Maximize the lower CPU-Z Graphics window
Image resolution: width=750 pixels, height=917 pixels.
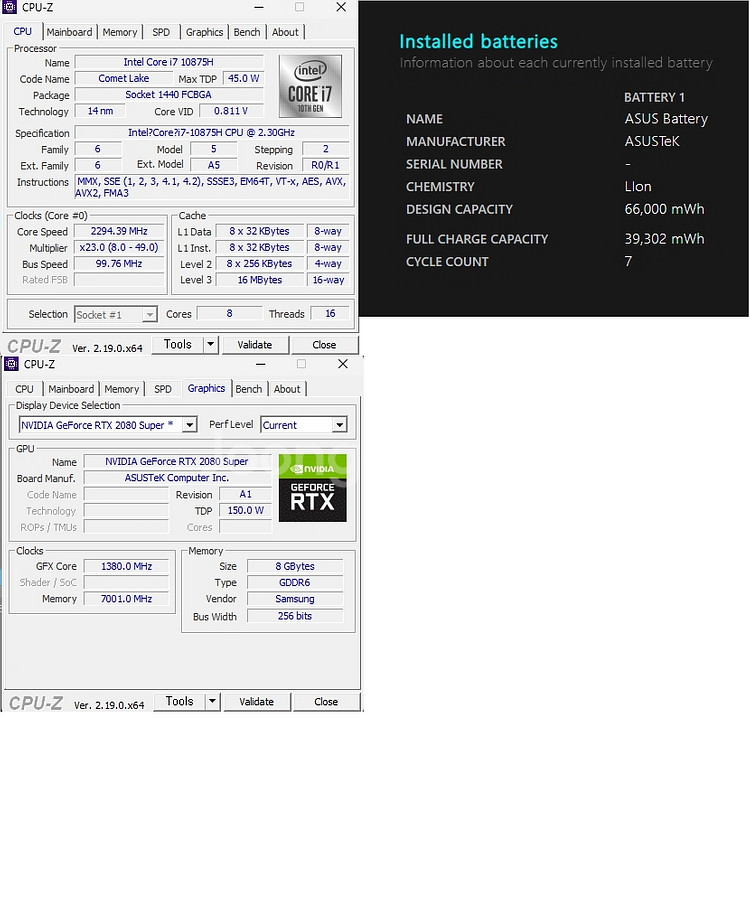click(301, 364)
